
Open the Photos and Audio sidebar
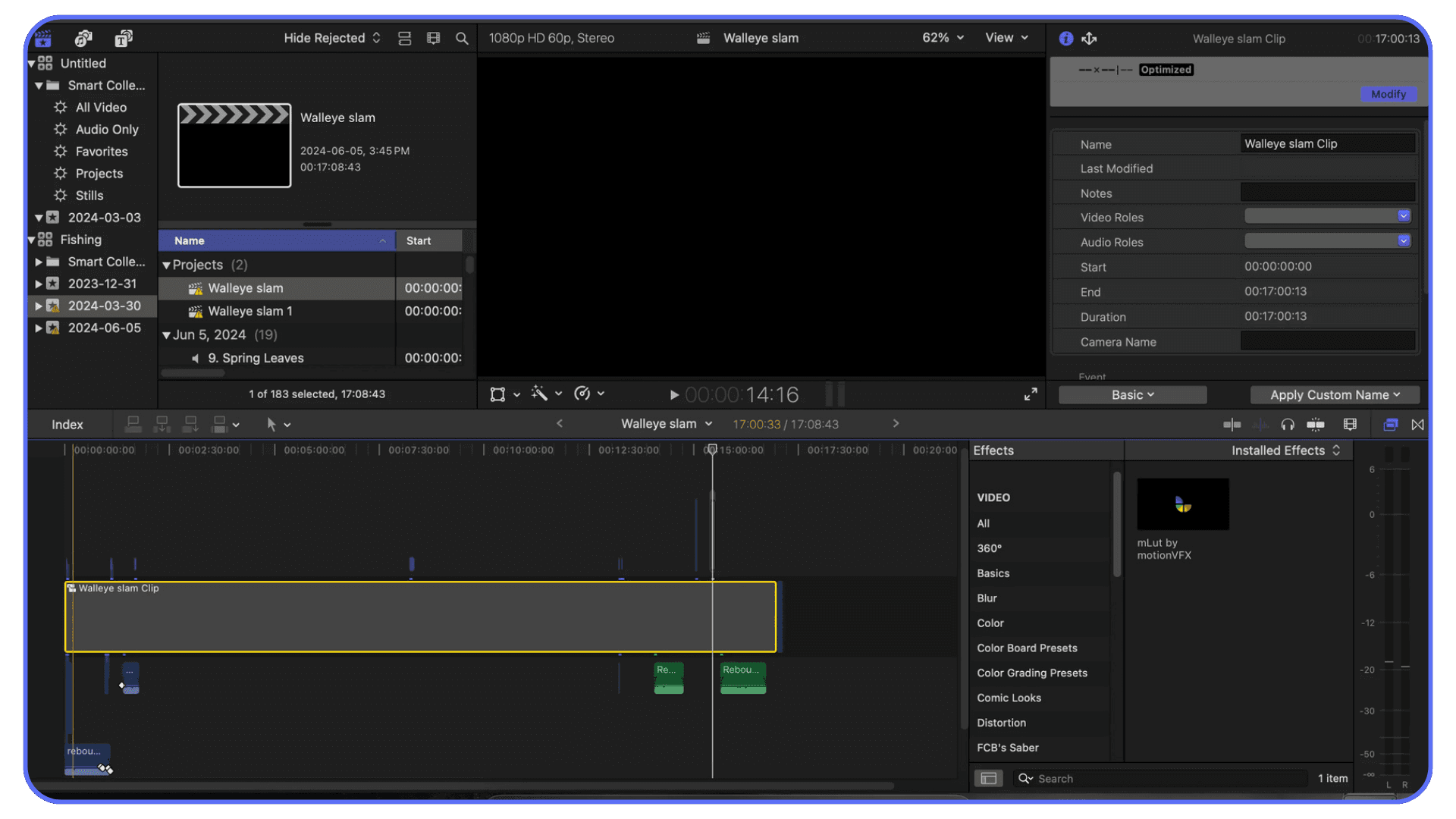tap(83, 38)
